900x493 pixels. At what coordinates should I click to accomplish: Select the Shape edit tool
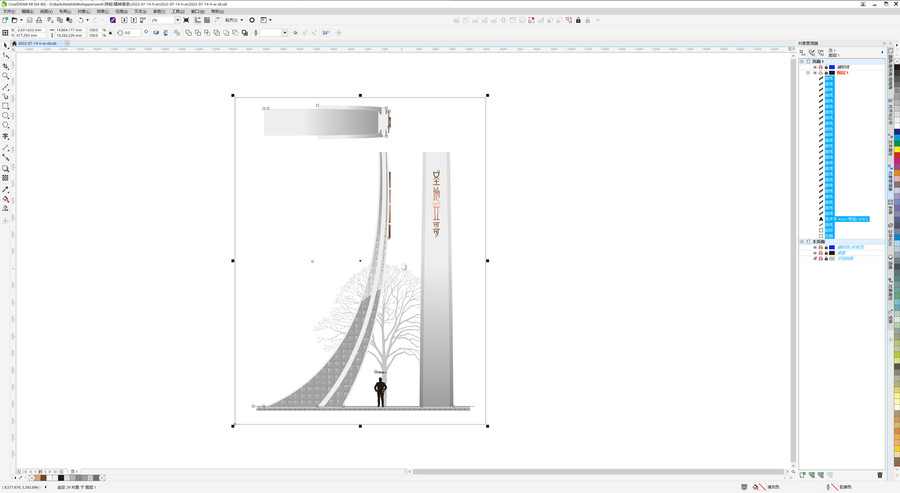(6, 56)
